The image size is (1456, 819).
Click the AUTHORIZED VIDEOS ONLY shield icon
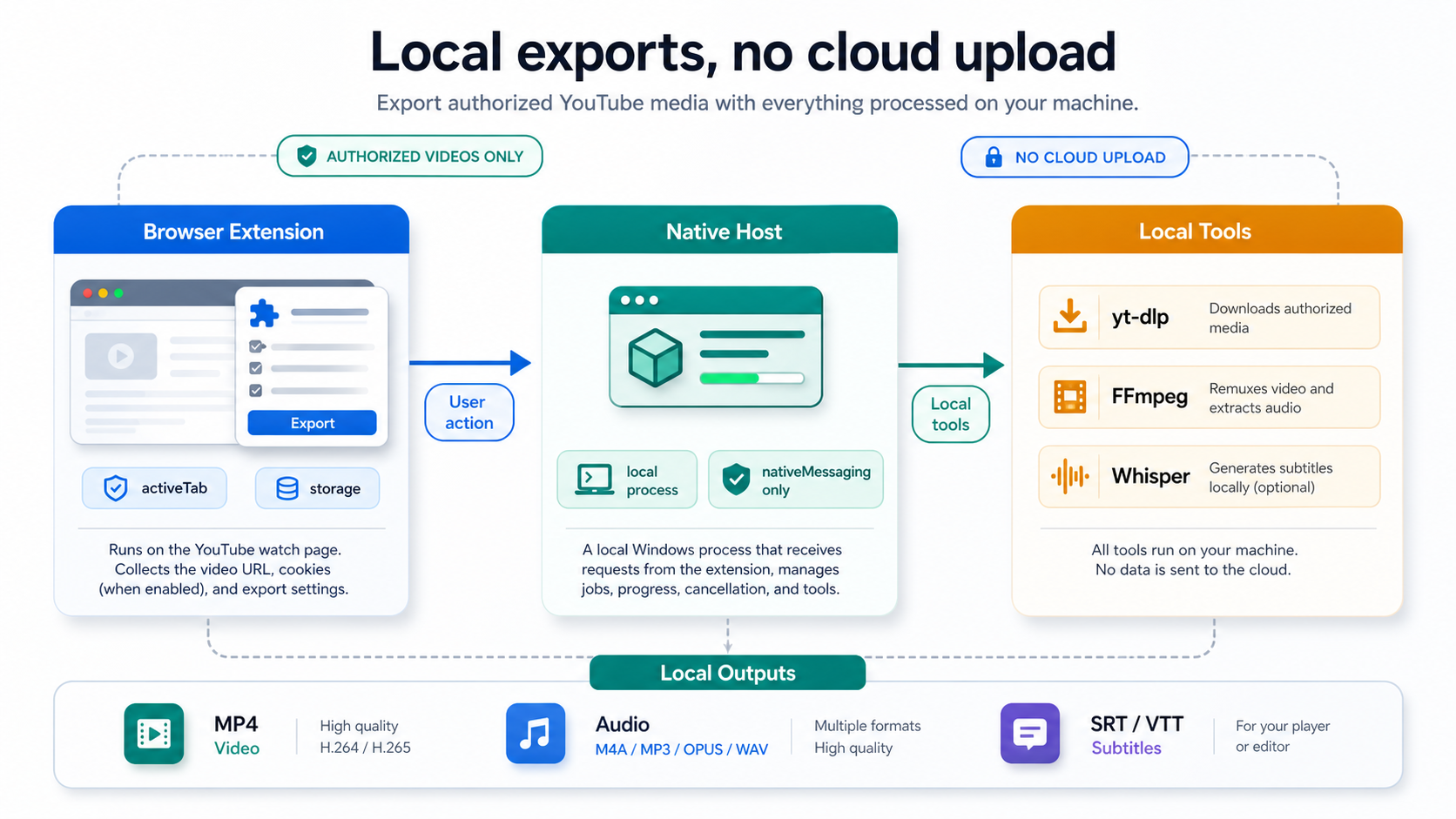click(307, 157)
